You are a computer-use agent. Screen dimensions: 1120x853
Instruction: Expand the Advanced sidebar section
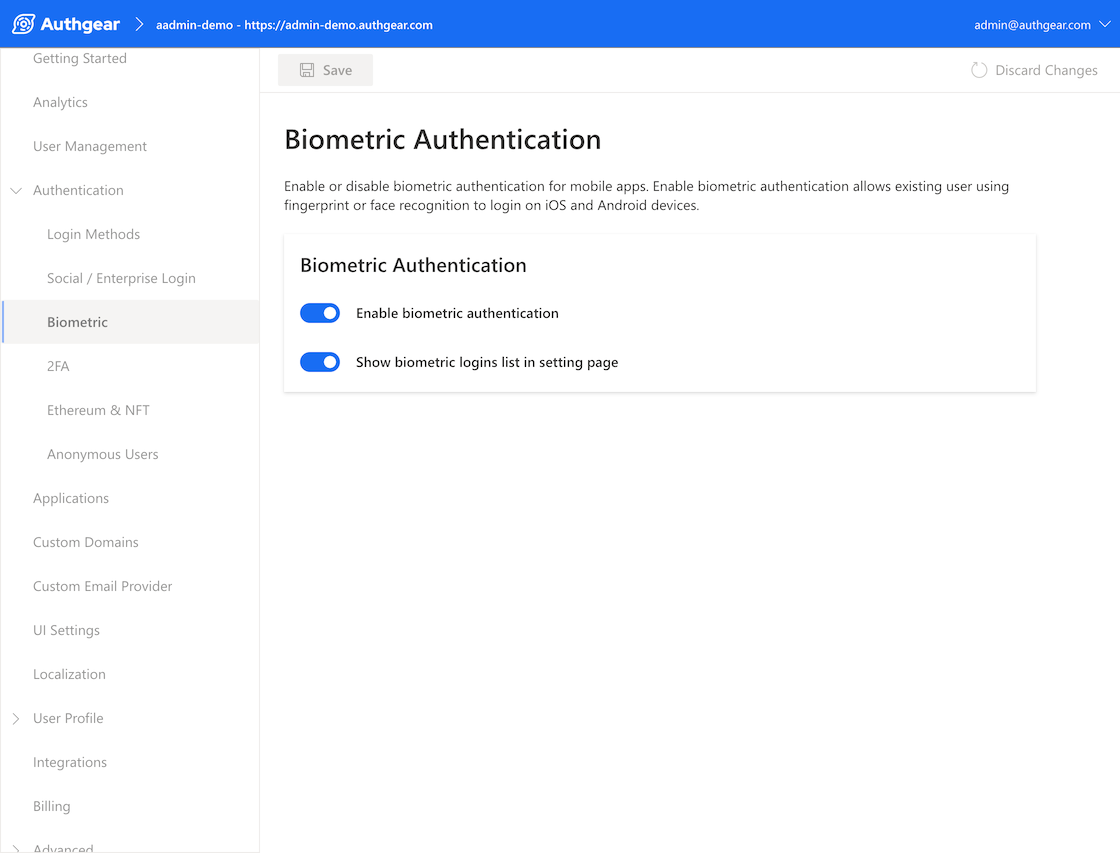pyautogui.click(x=16, y=847)
